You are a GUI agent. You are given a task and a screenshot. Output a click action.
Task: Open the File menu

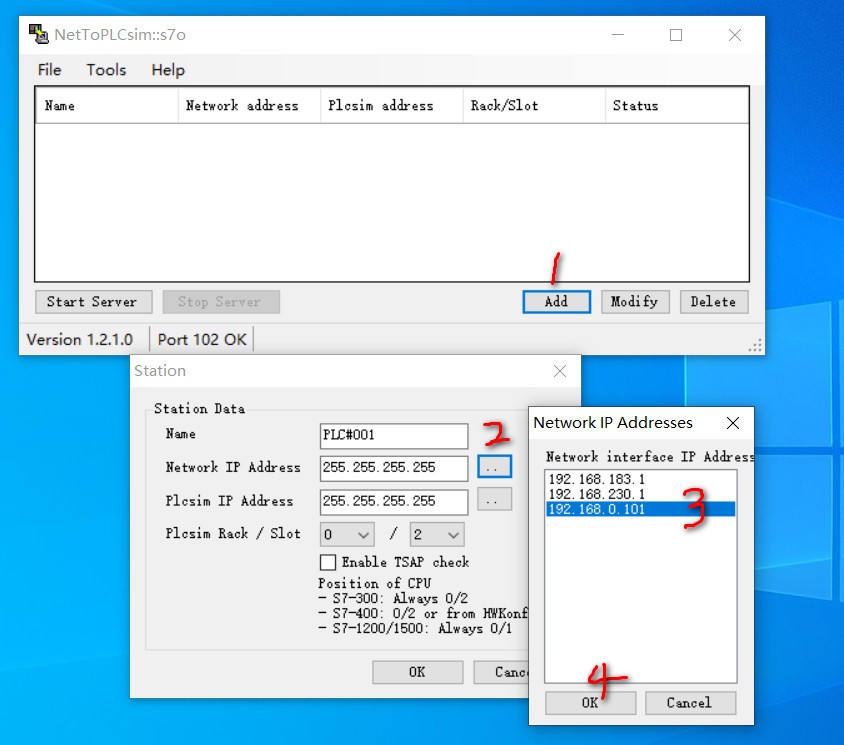49,70
